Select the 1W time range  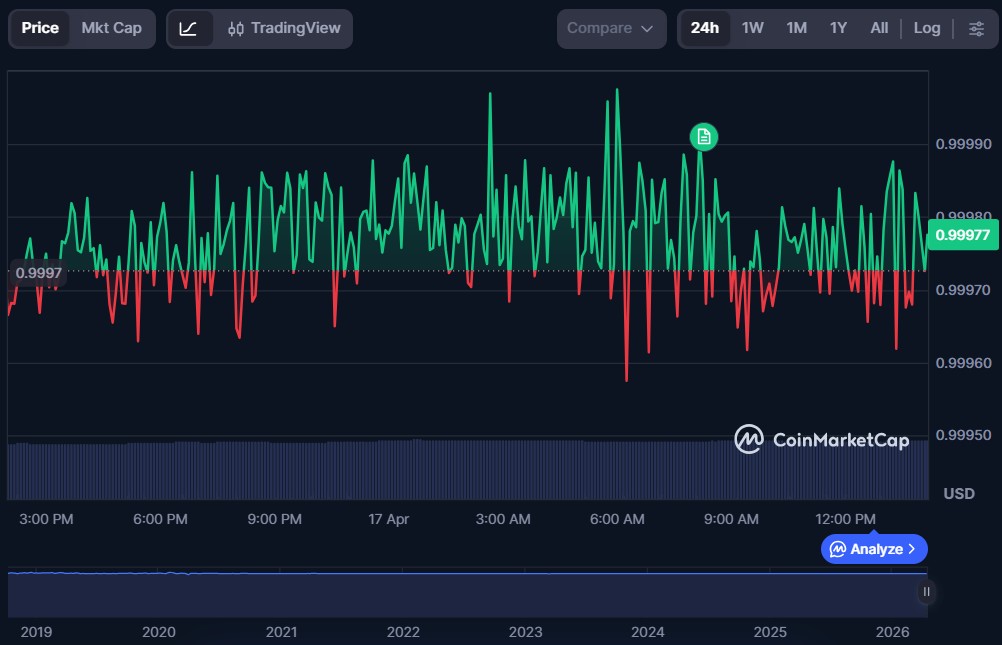click(753, 28)
